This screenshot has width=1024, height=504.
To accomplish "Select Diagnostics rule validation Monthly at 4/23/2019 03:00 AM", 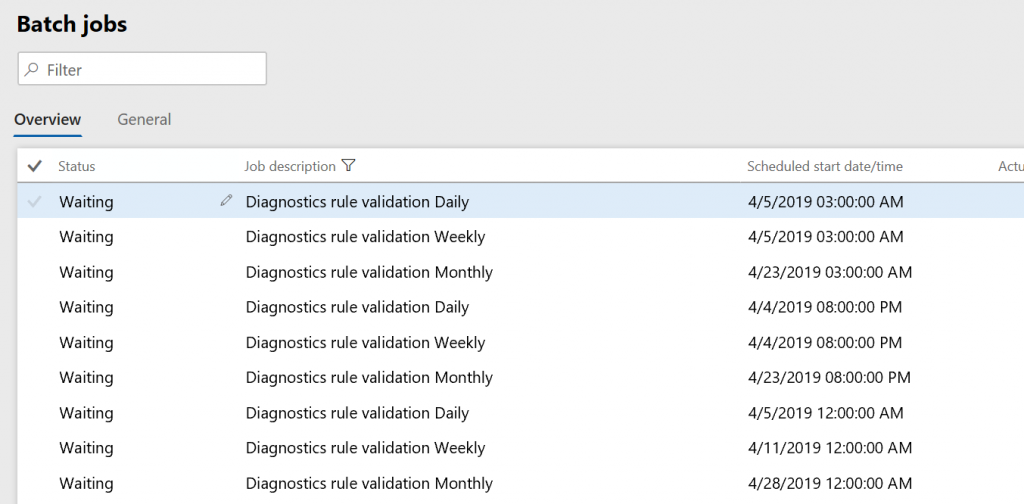I will tap(369, 272).
